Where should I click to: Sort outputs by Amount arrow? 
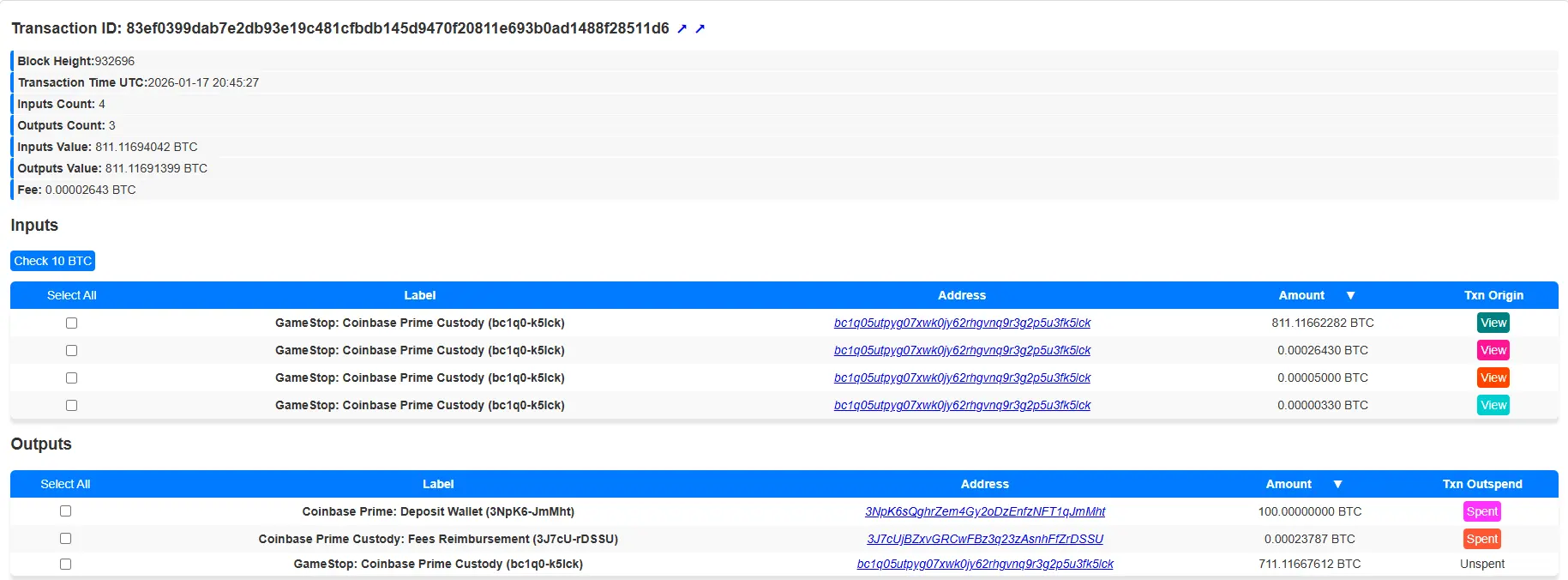(1337, 484)
